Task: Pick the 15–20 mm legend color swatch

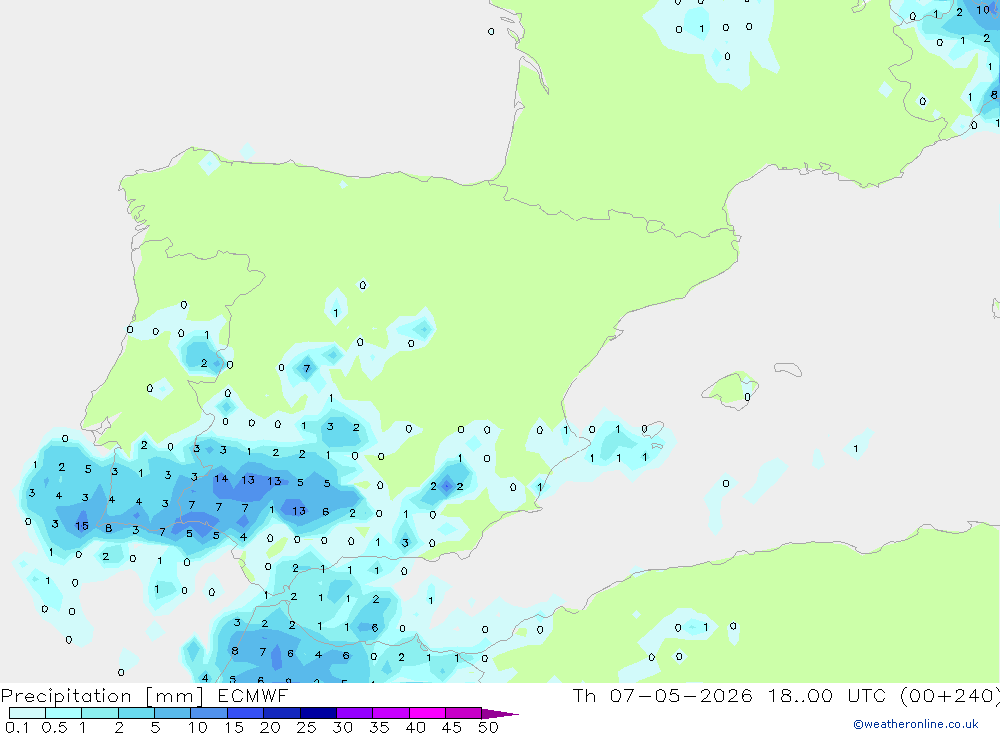Action: [245, 713]
